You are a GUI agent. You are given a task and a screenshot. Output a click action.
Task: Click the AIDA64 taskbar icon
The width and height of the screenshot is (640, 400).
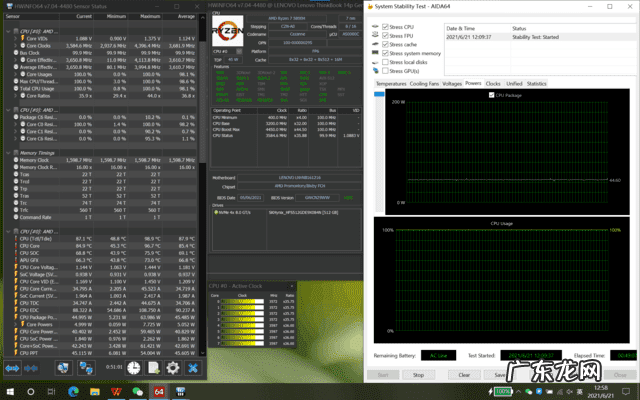(157, 391)
